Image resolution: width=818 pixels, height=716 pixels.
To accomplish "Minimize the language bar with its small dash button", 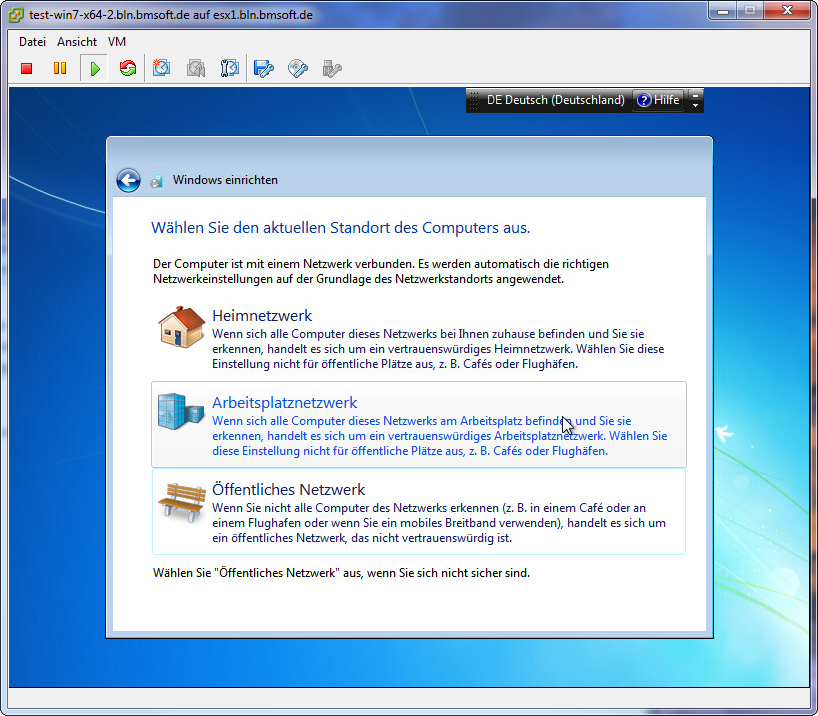I will point(695,95).
